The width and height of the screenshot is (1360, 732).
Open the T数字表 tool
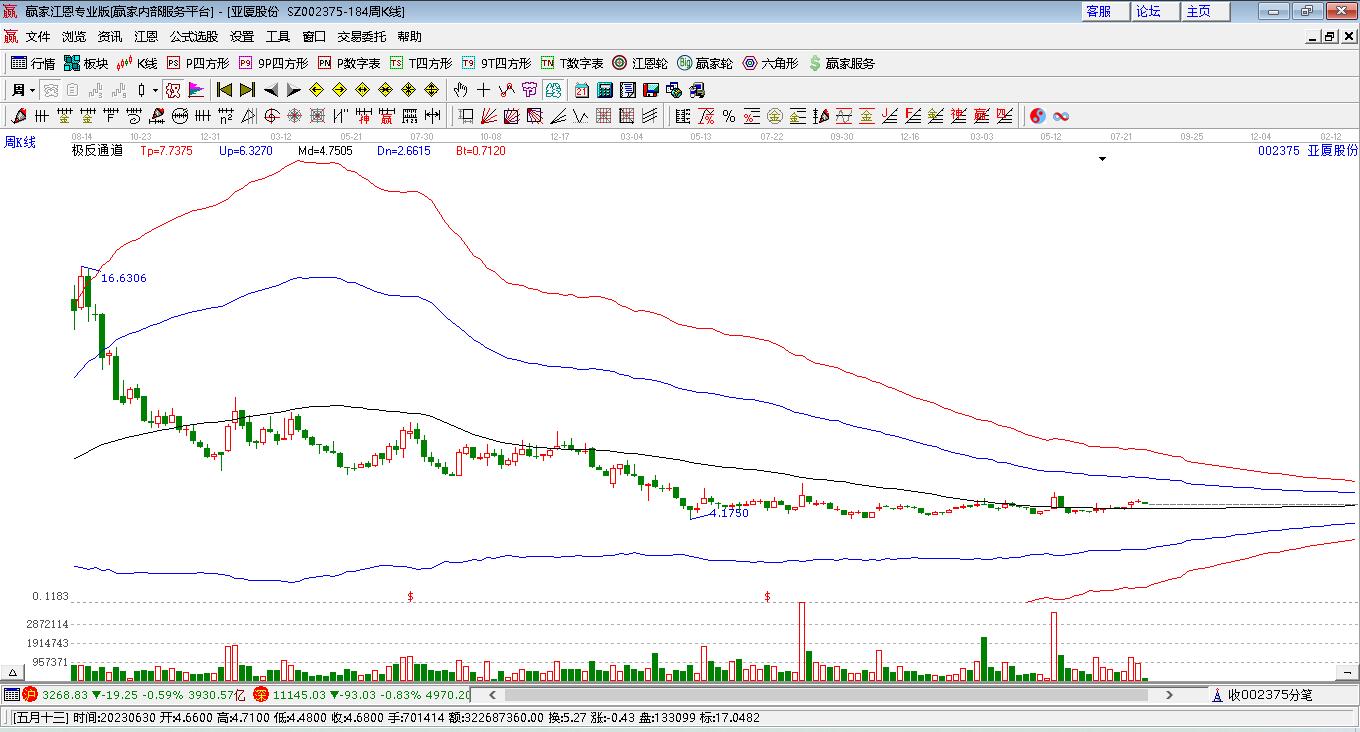tap(572, 63)
